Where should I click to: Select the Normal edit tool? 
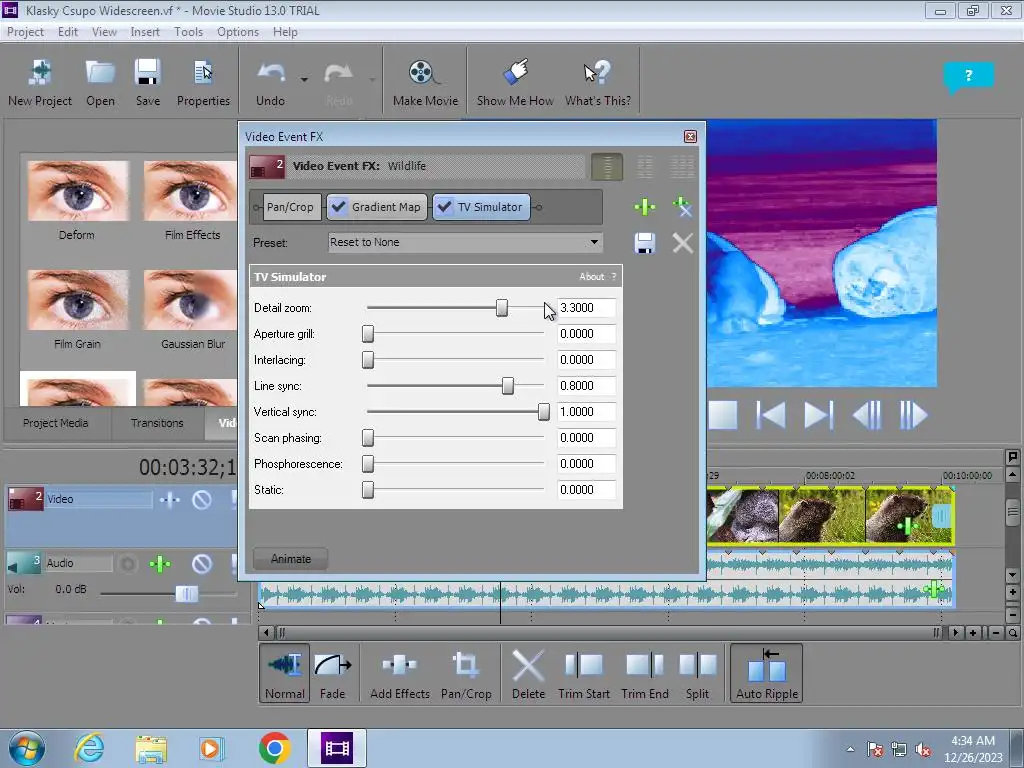285,673
